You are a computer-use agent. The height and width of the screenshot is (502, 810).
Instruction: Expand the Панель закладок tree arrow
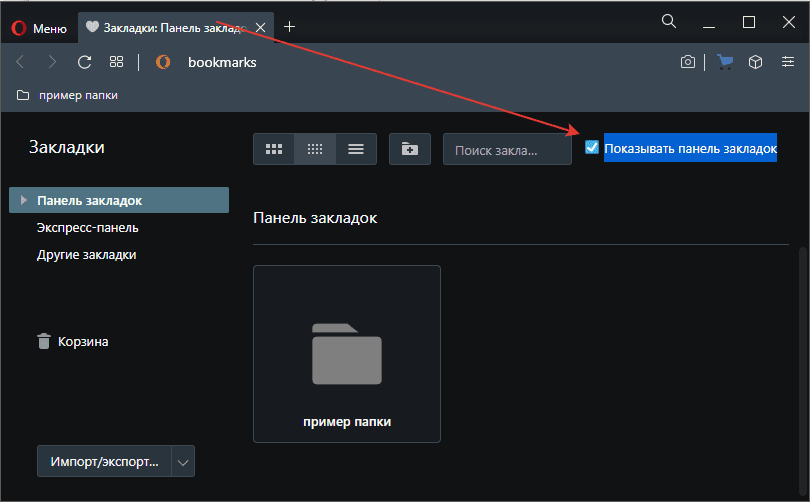[23, 200]
